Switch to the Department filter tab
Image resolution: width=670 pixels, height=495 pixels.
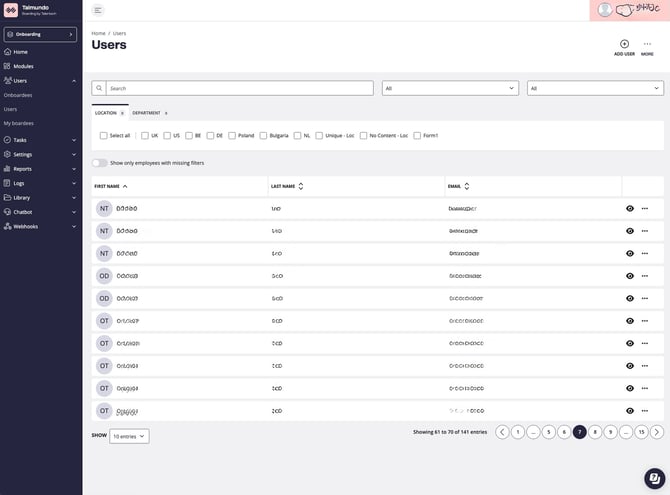pos(150,113)
